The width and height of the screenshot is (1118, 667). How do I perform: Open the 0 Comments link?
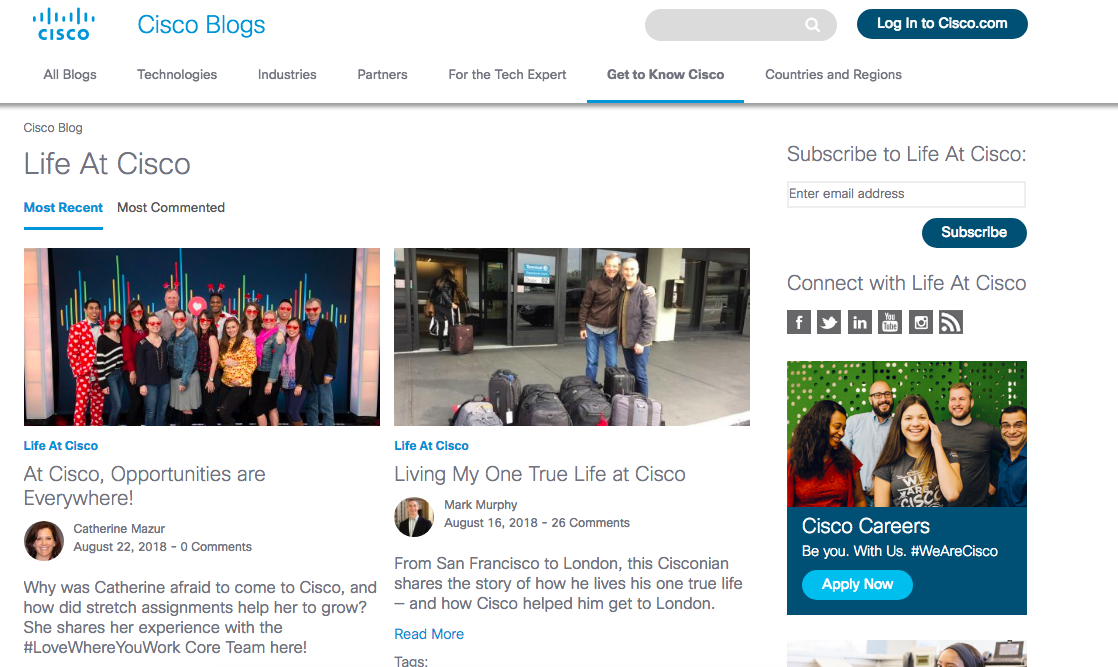tap(216, 547)
